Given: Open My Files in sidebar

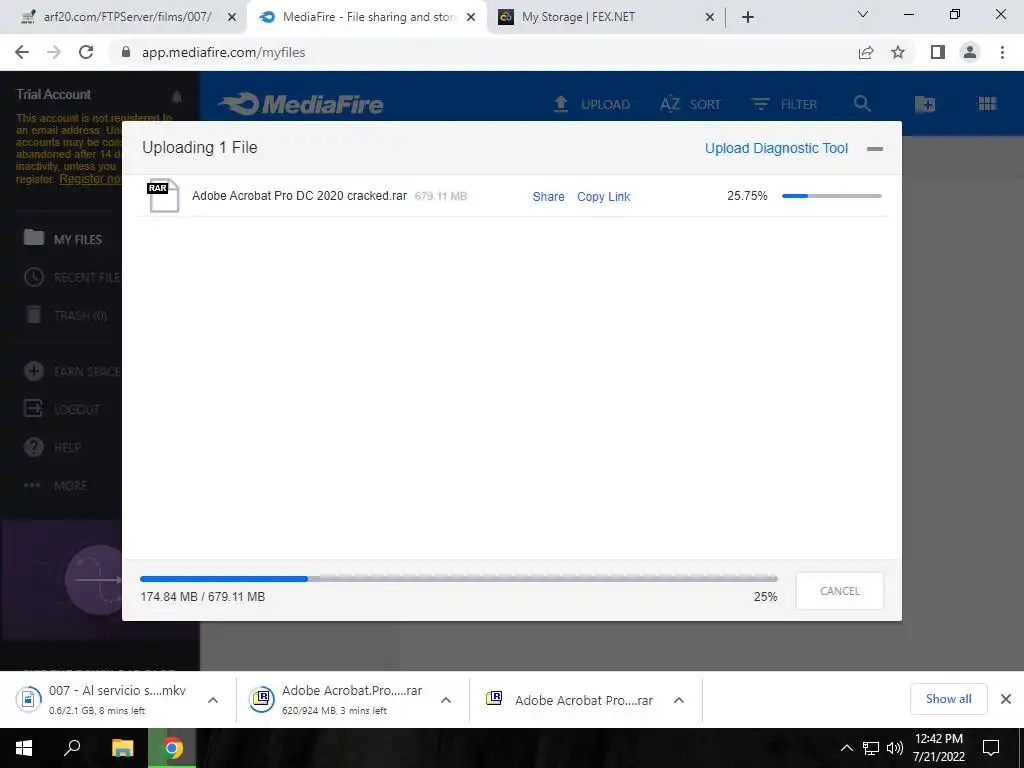Looking at the screenshot, I should tap(63, 239).
